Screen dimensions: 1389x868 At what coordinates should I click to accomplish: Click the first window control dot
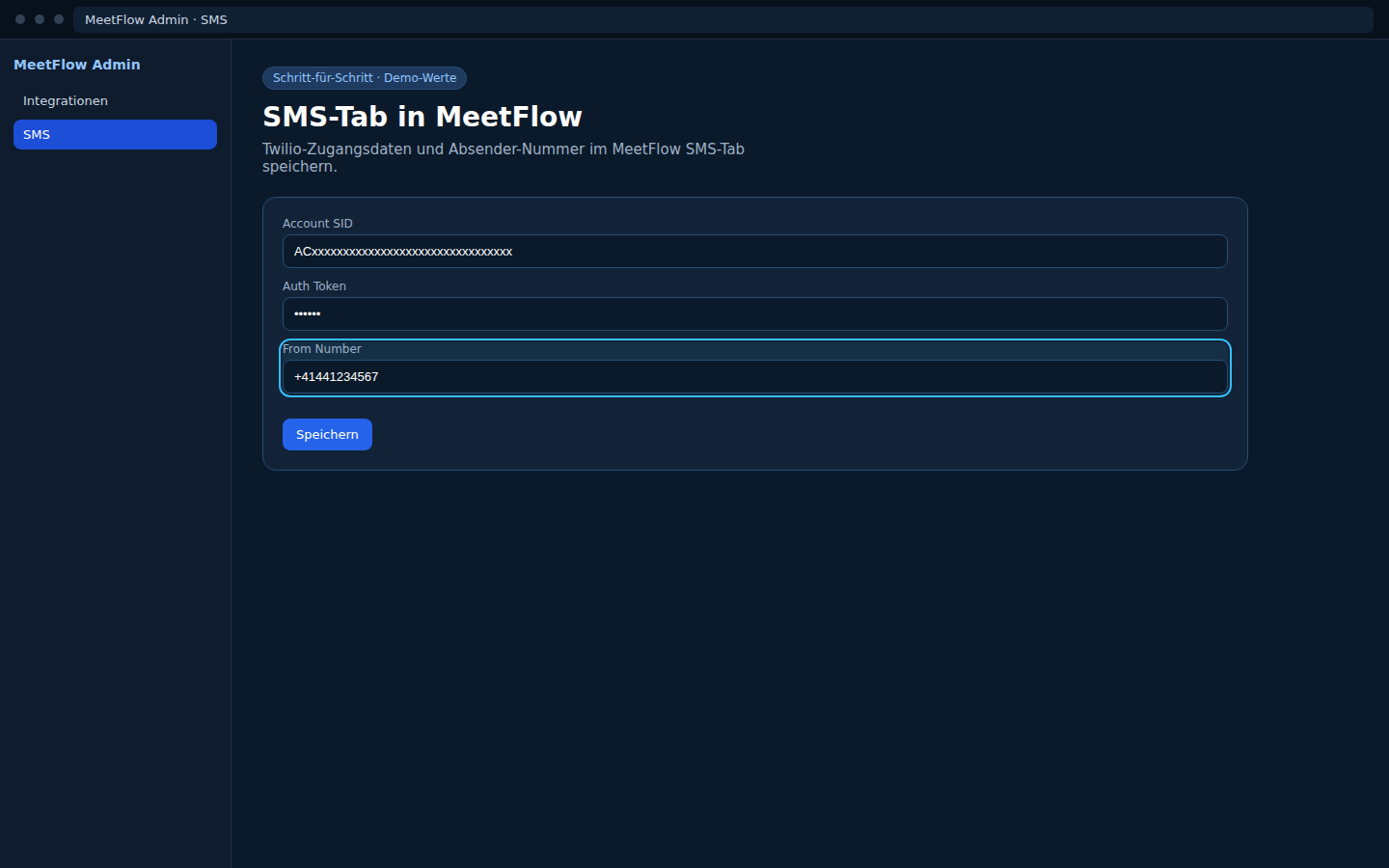[x=20, y=19]
